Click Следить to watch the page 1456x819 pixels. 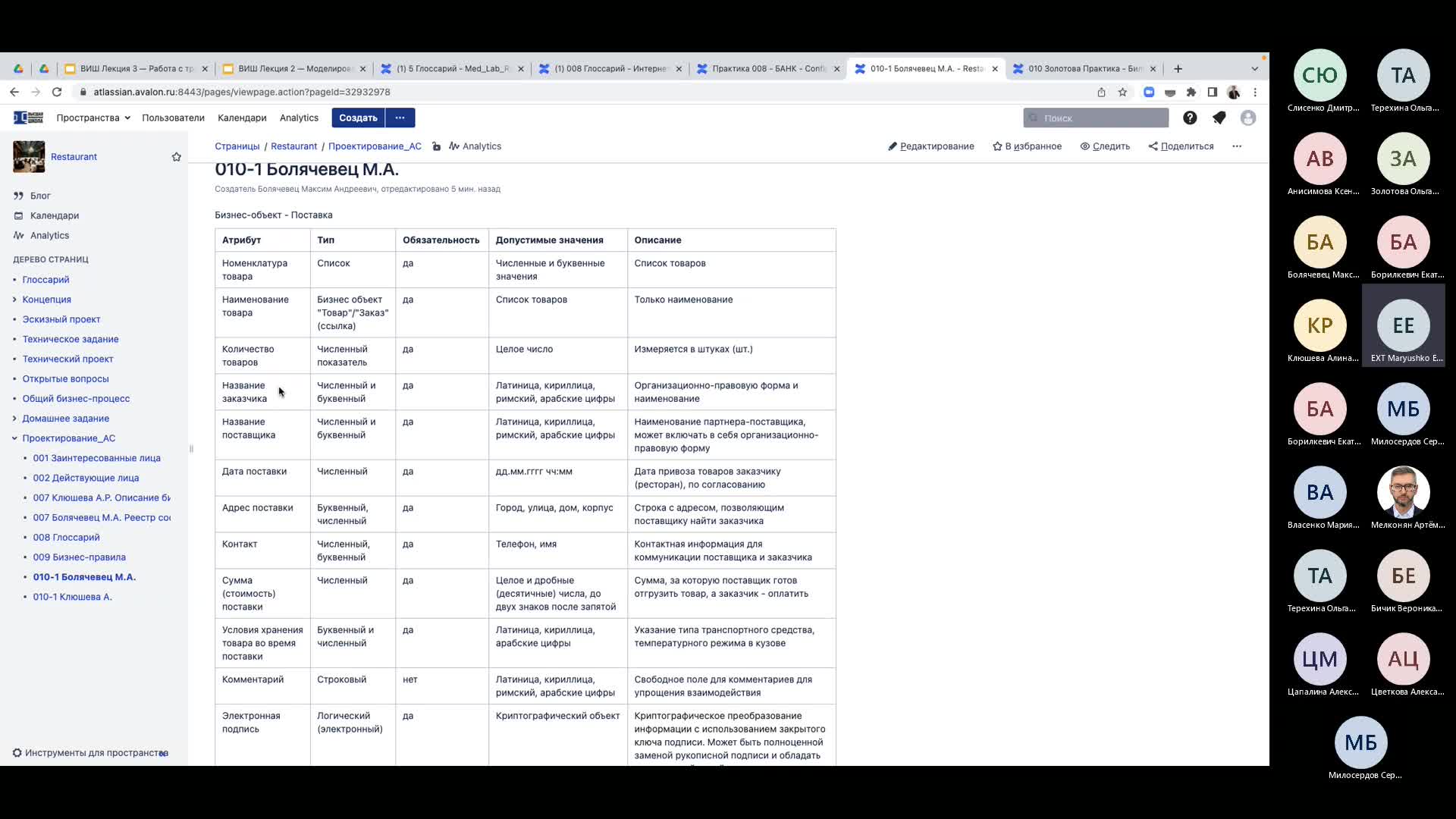[1105, 146]
